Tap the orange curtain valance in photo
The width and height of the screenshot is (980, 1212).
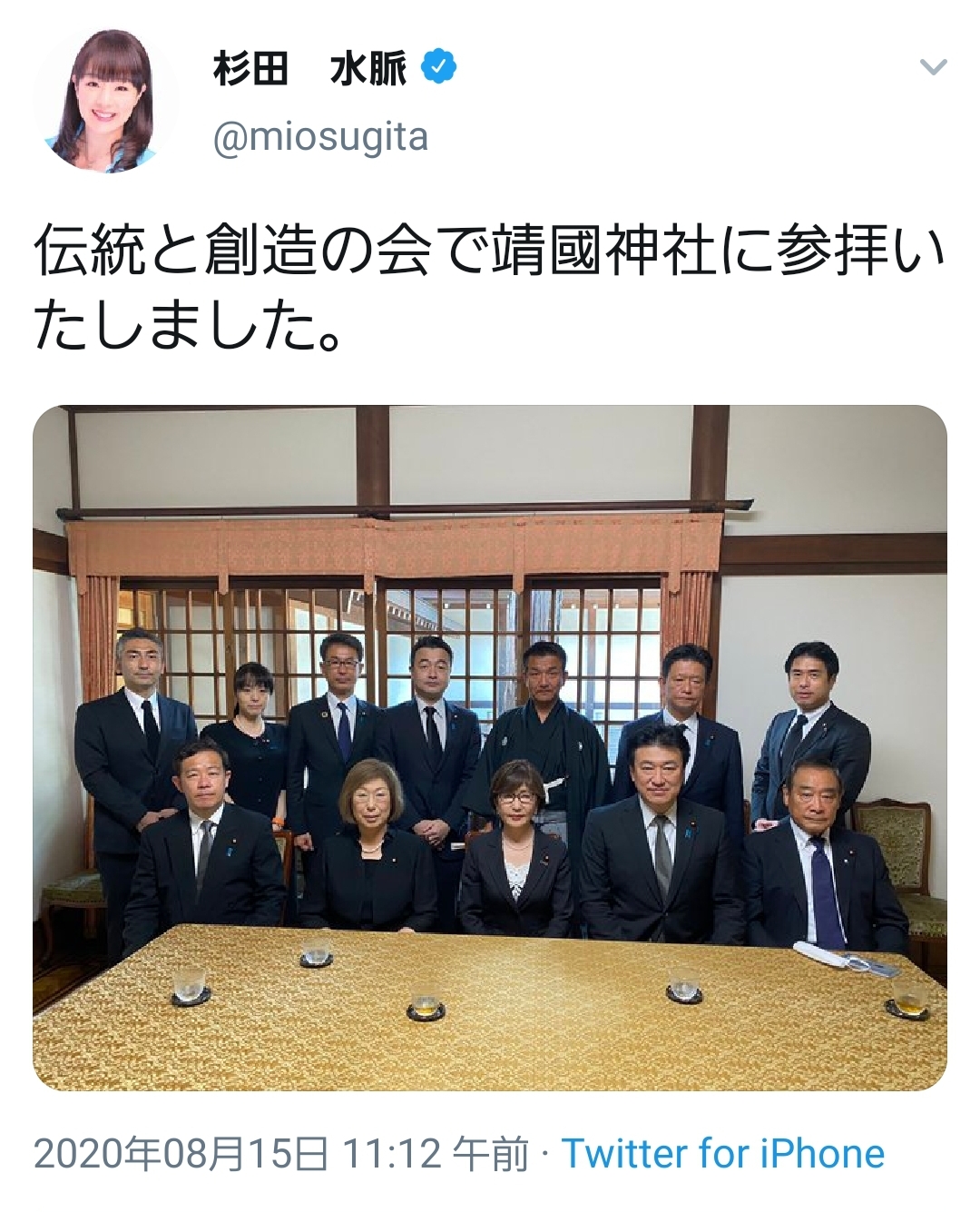(390, 549)
